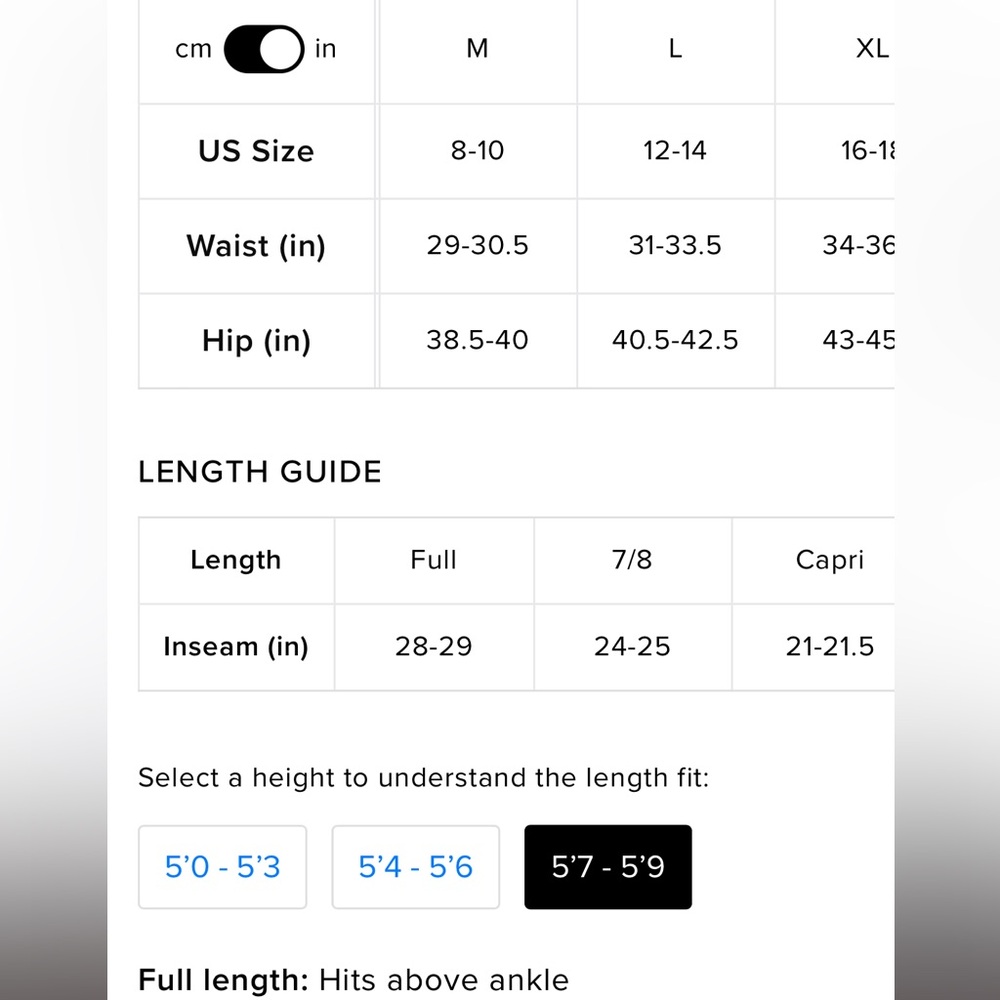Select the 5'7 - 5'9 height option
This screenshot has height=1000, width=1000.
[x=608, y=867]
